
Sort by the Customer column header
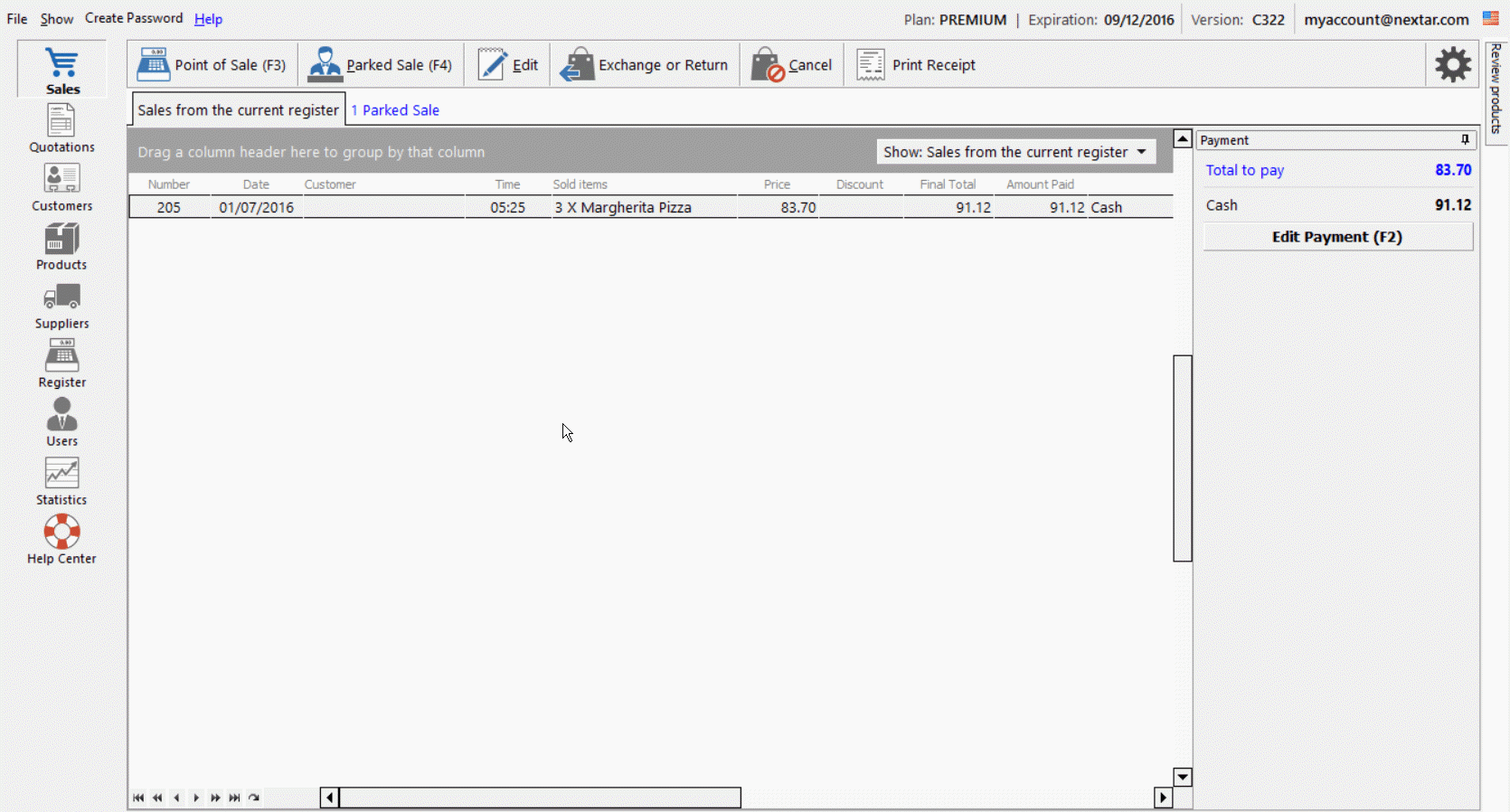point(383,184)
